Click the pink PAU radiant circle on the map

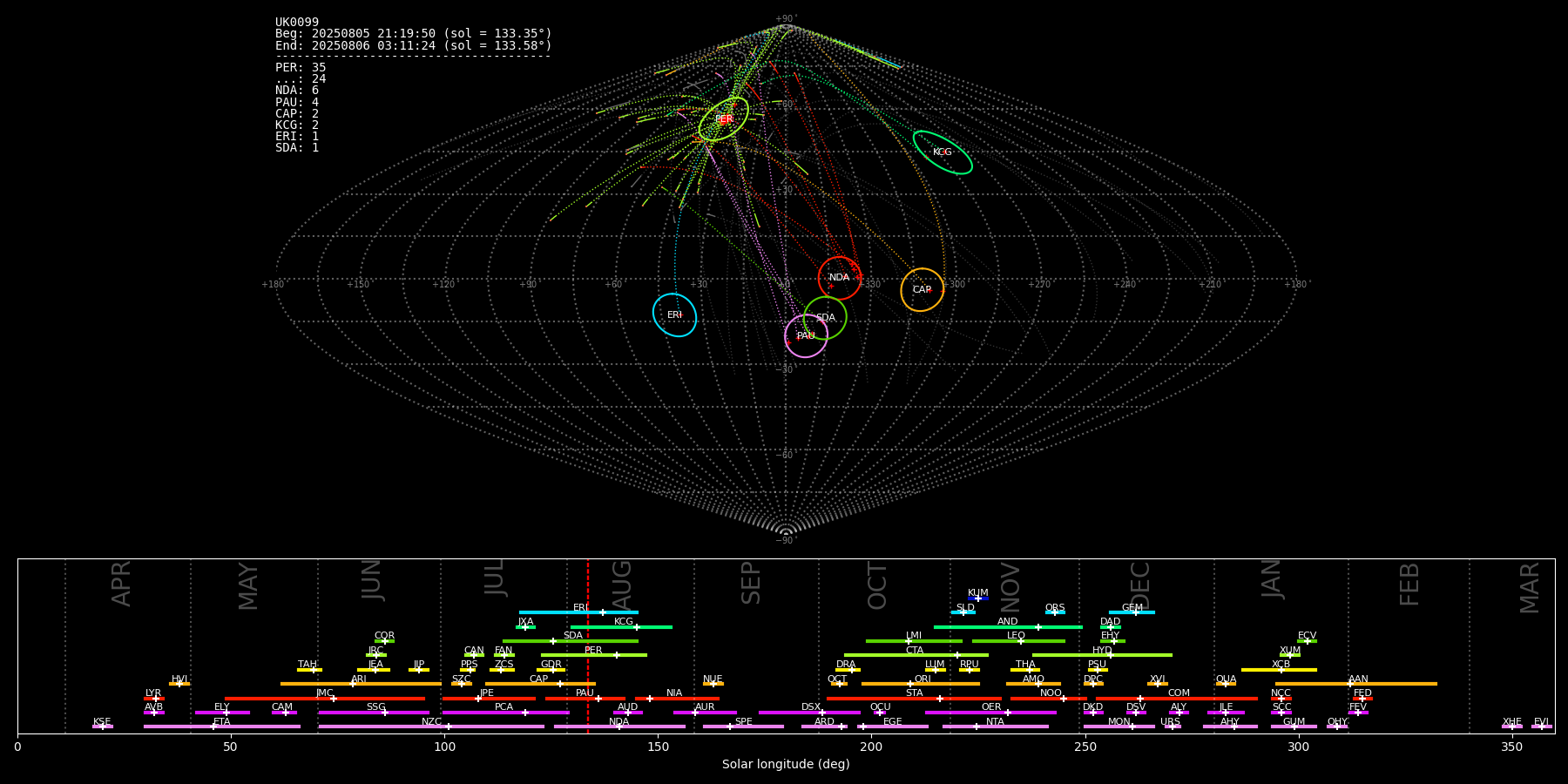click(806, 336)
